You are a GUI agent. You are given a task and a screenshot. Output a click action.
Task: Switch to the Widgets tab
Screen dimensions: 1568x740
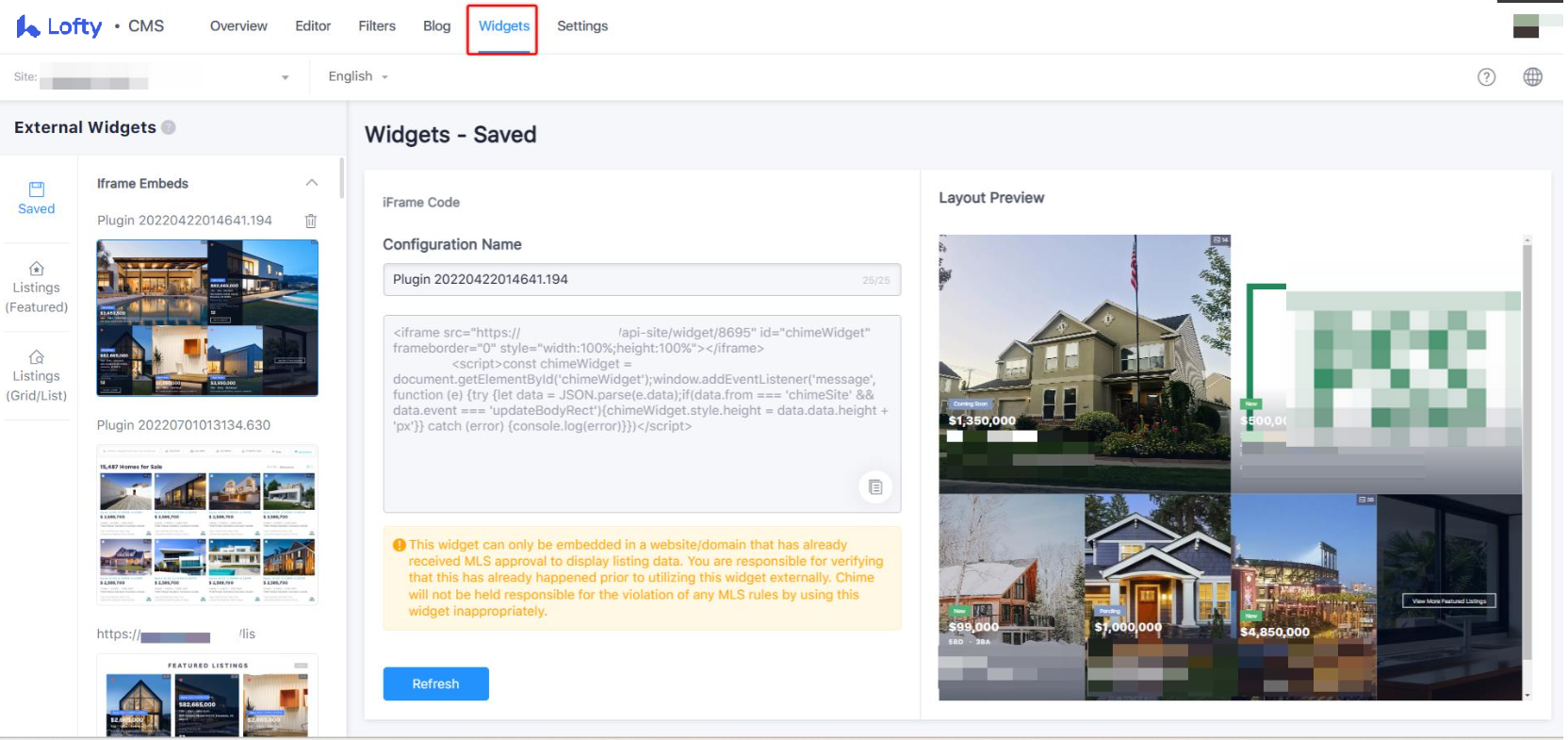pos(503,26)
